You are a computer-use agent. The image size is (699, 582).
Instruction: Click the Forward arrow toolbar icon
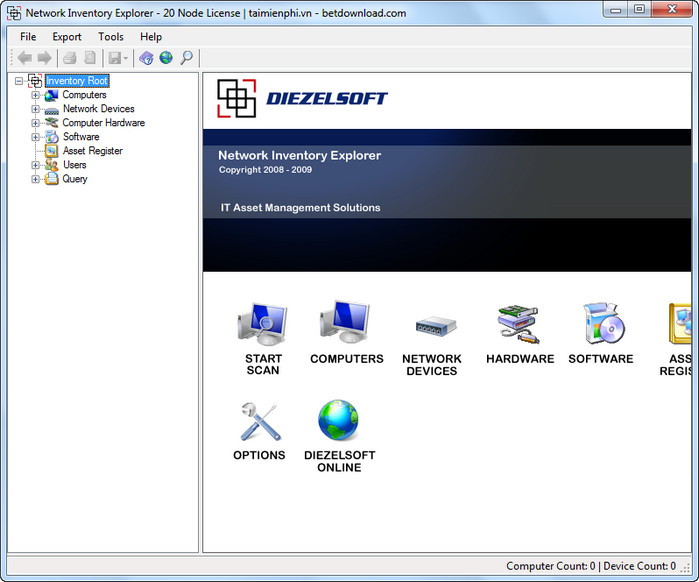[x=45, y=58]
